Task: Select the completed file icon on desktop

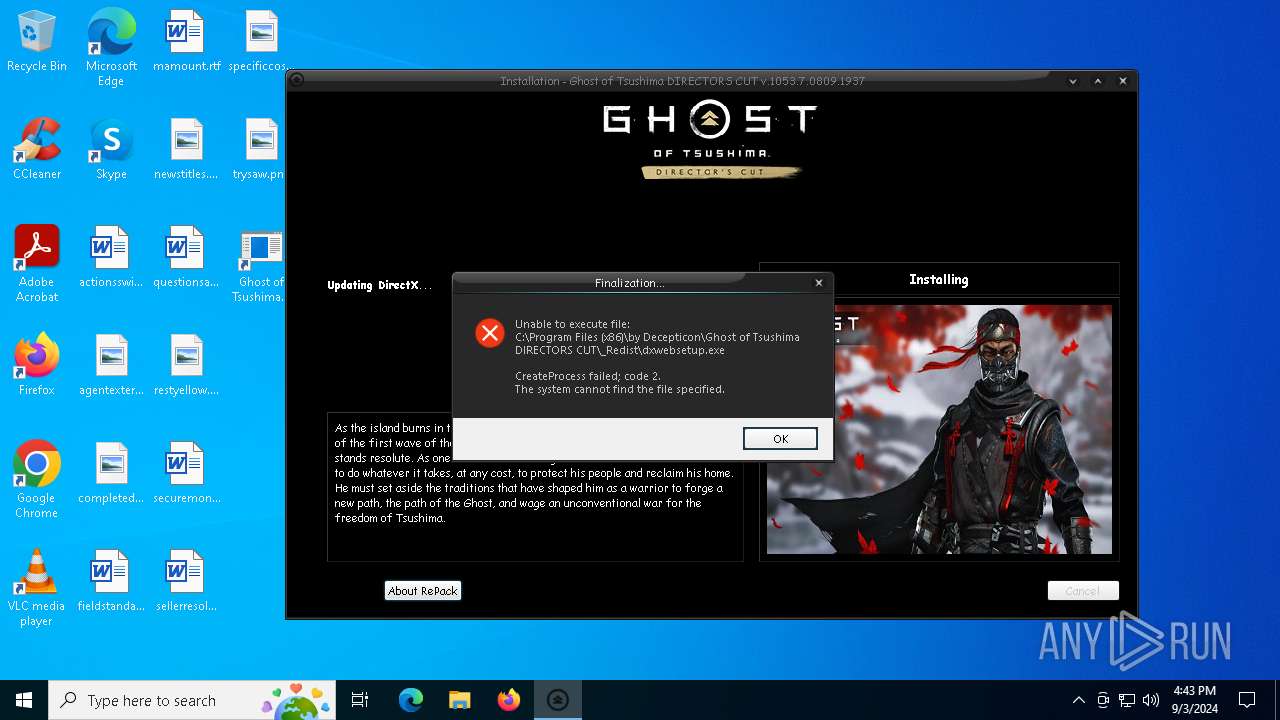Action: pyautogui.click(x=111, y=474)
